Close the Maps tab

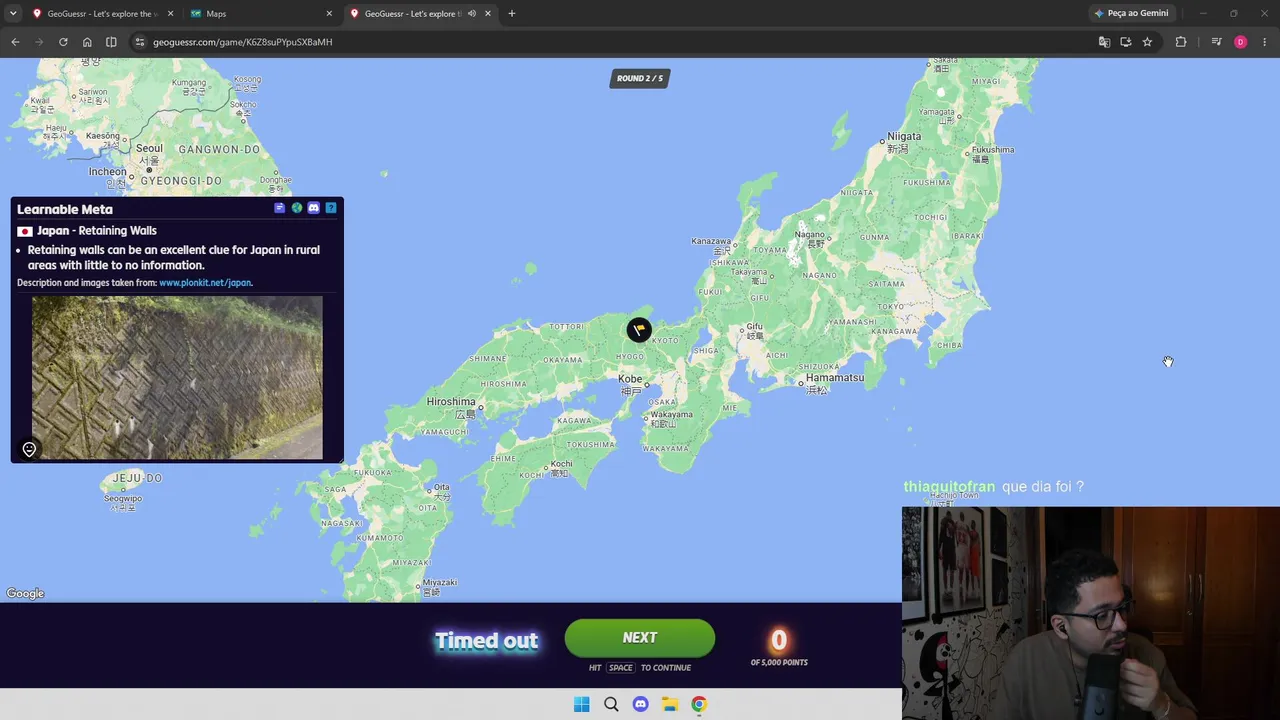point(329,14)
